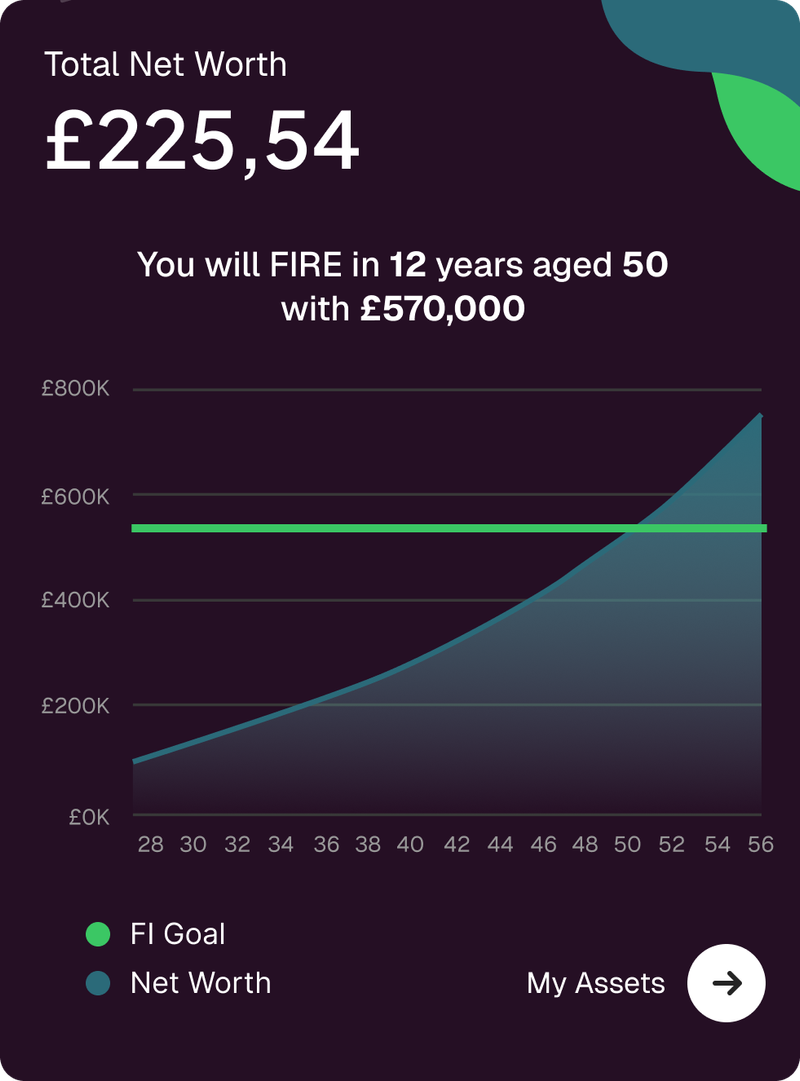Select the Net Worth legend label
This screenshot has width=800, height=1081.
tap(200, 983)
